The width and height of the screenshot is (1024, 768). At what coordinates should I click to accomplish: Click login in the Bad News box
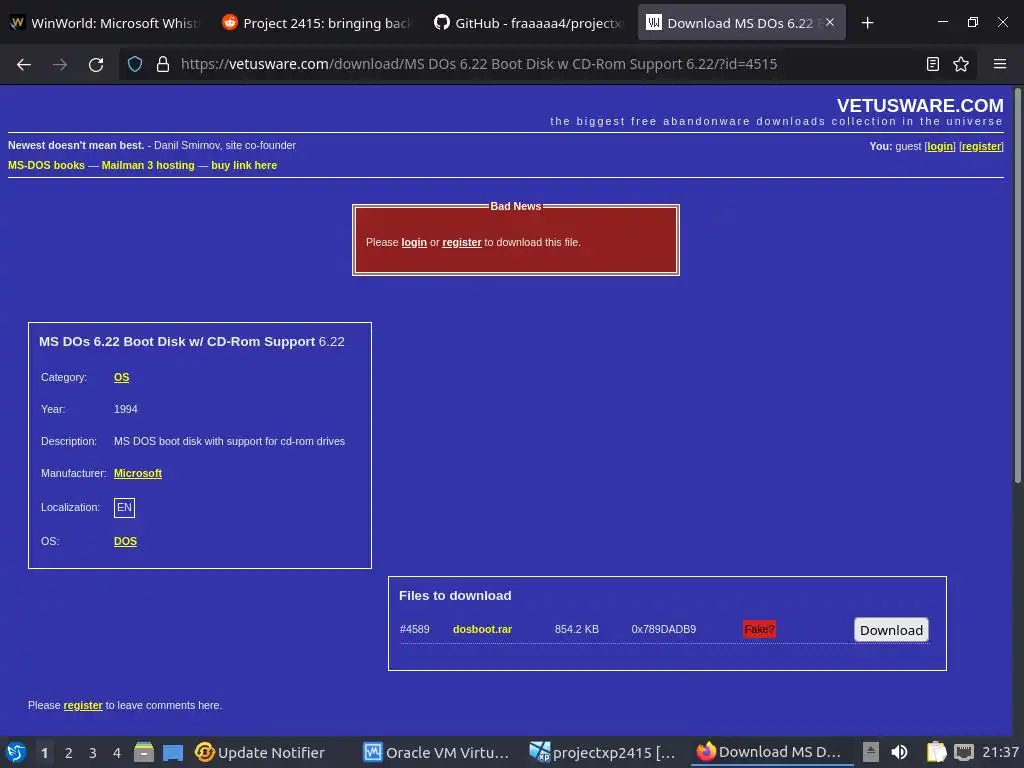(x=414, y=242)
